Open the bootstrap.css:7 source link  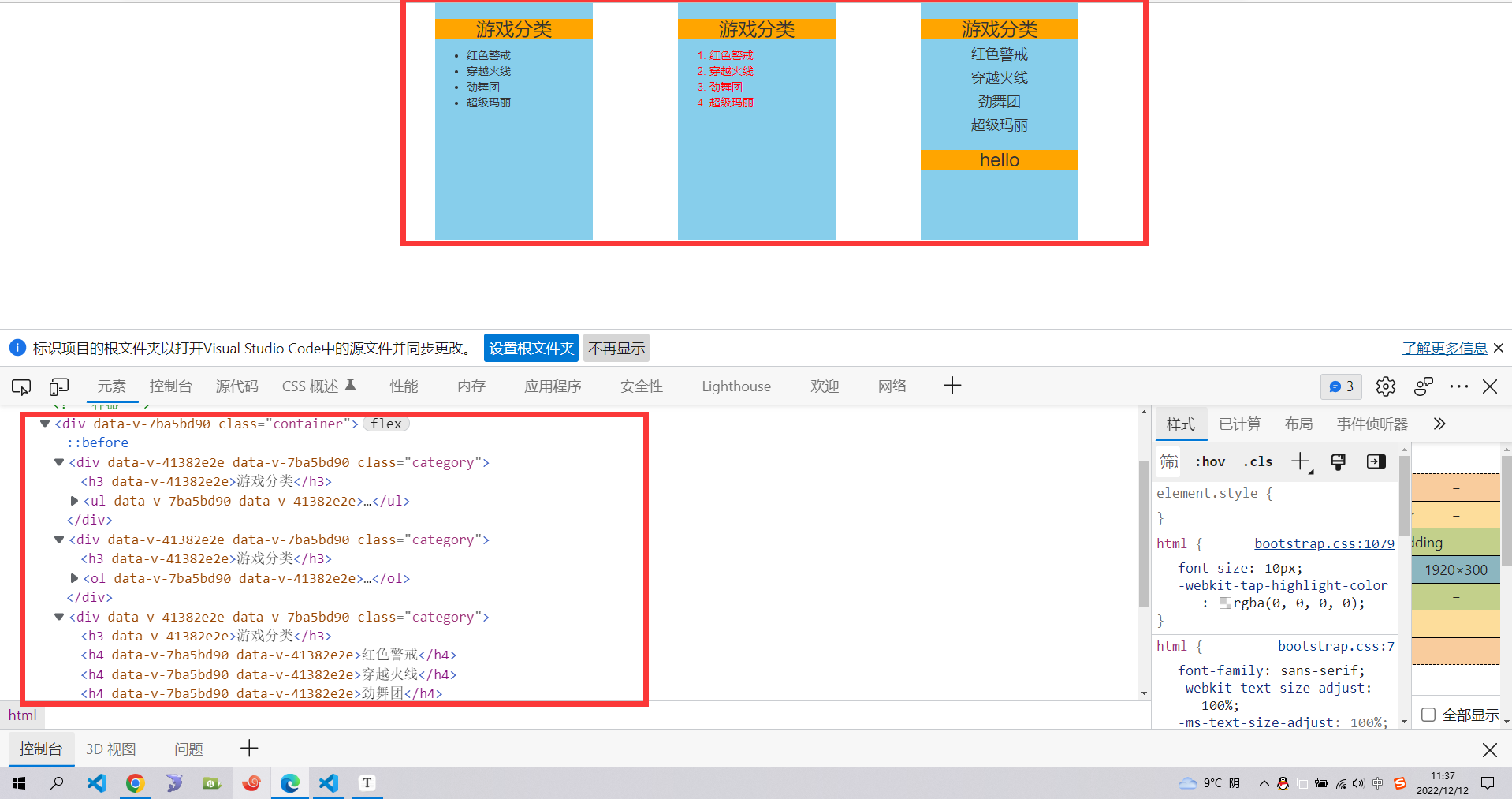(1336, 646)
